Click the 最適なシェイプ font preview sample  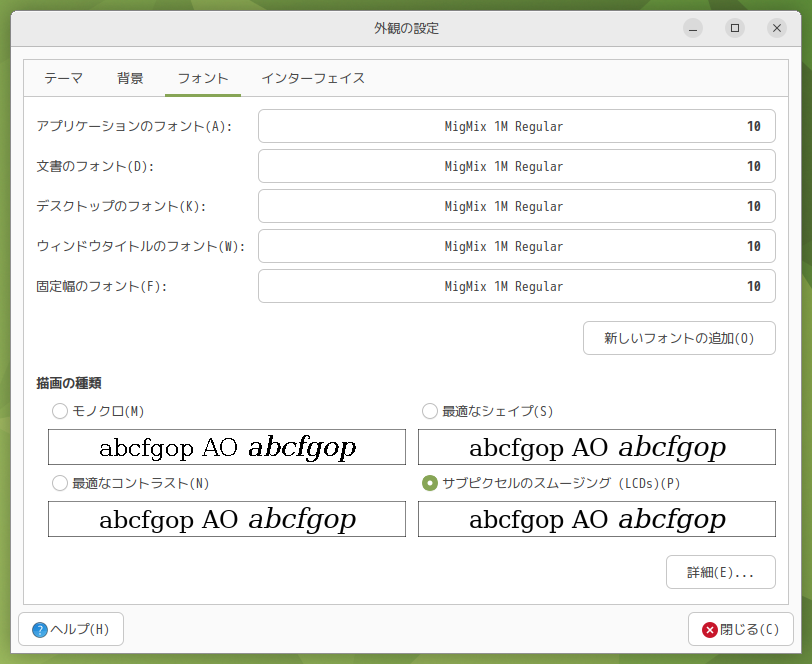(x=597, y=447)
